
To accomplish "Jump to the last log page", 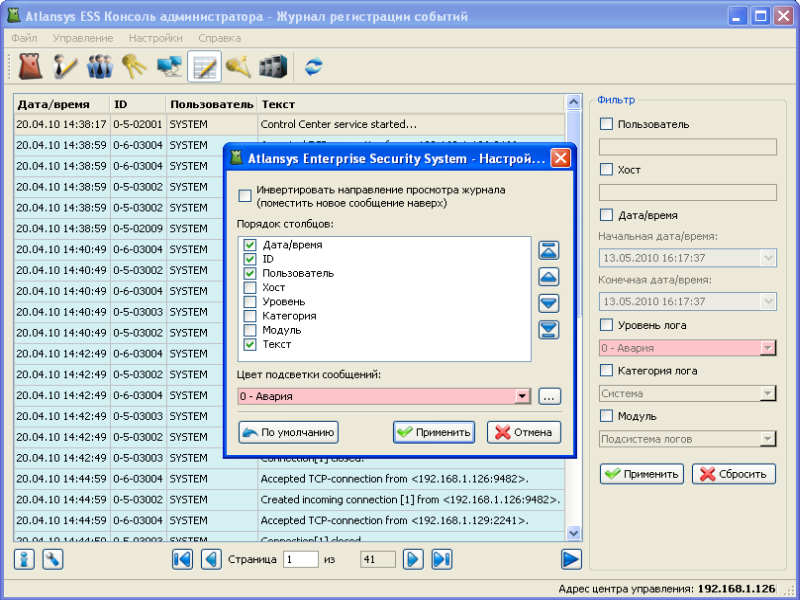I will click(442, 560).
